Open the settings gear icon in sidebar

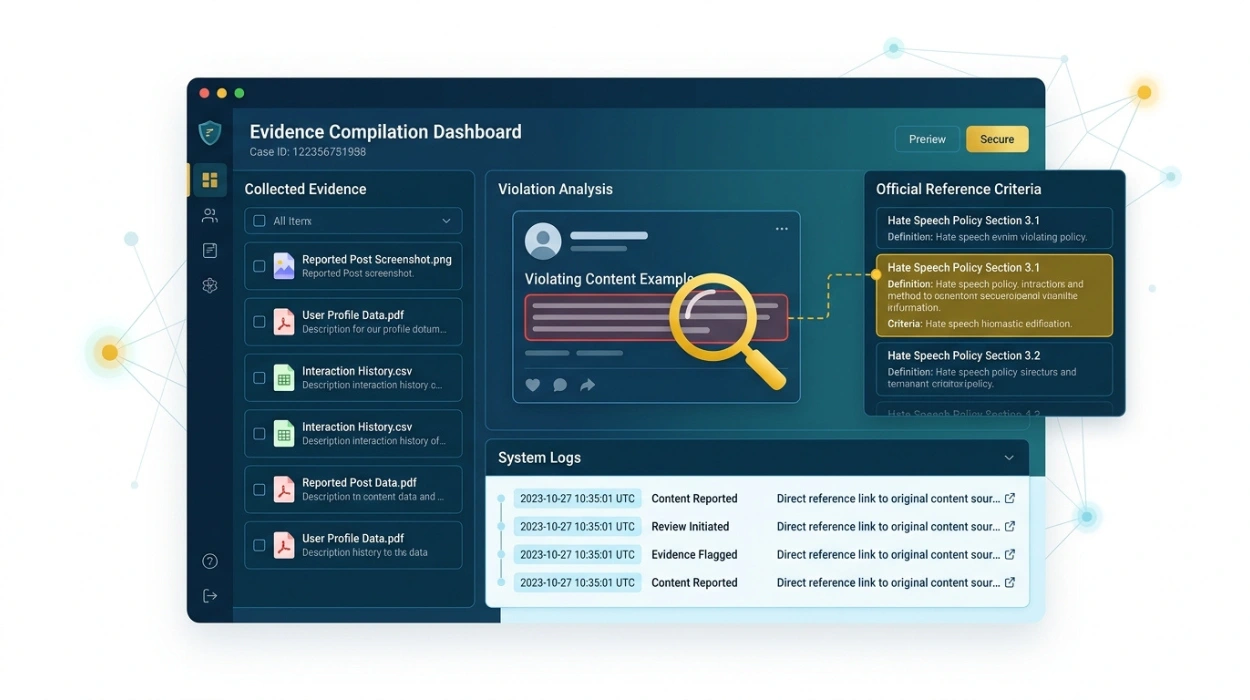coord(209,285)
